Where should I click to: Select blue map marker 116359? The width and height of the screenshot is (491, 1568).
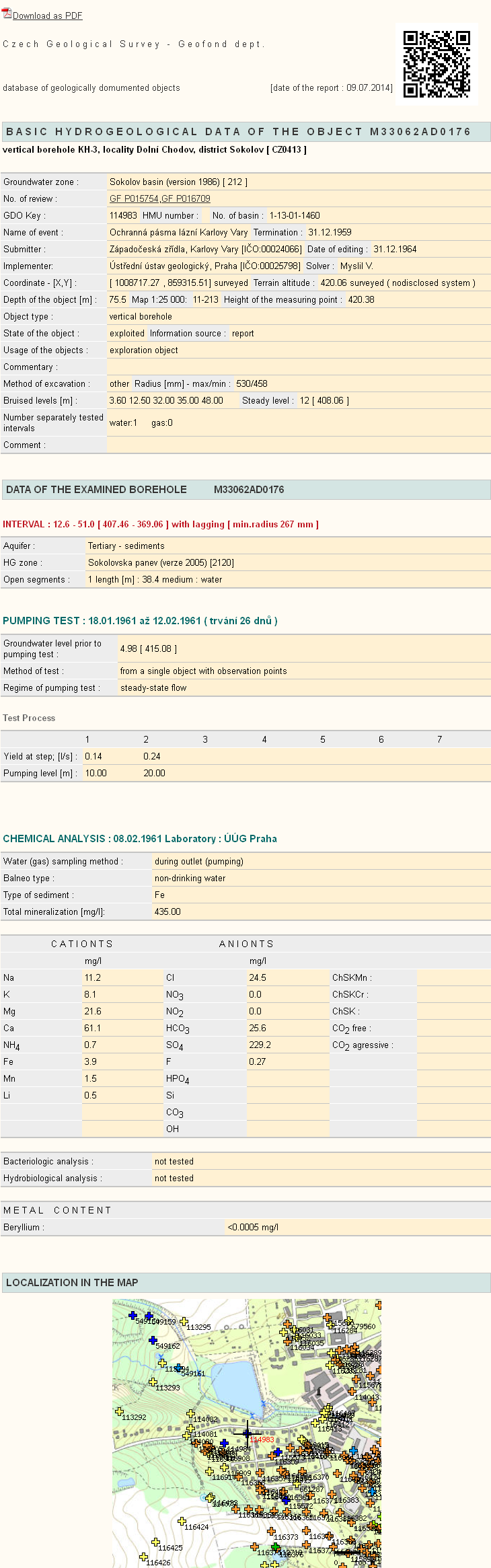coord(278,1452)
